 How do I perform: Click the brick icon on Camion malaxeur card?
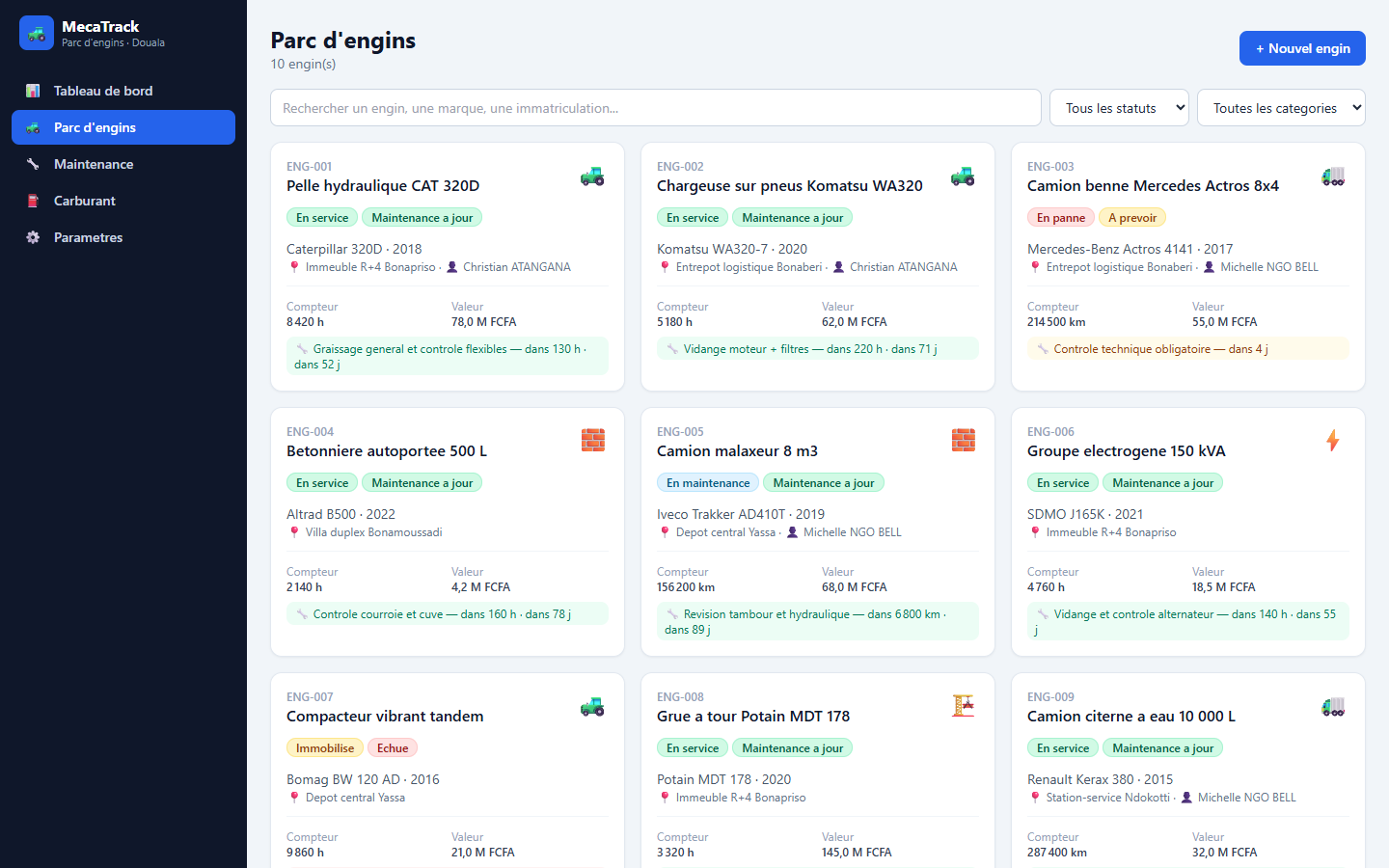964,441
